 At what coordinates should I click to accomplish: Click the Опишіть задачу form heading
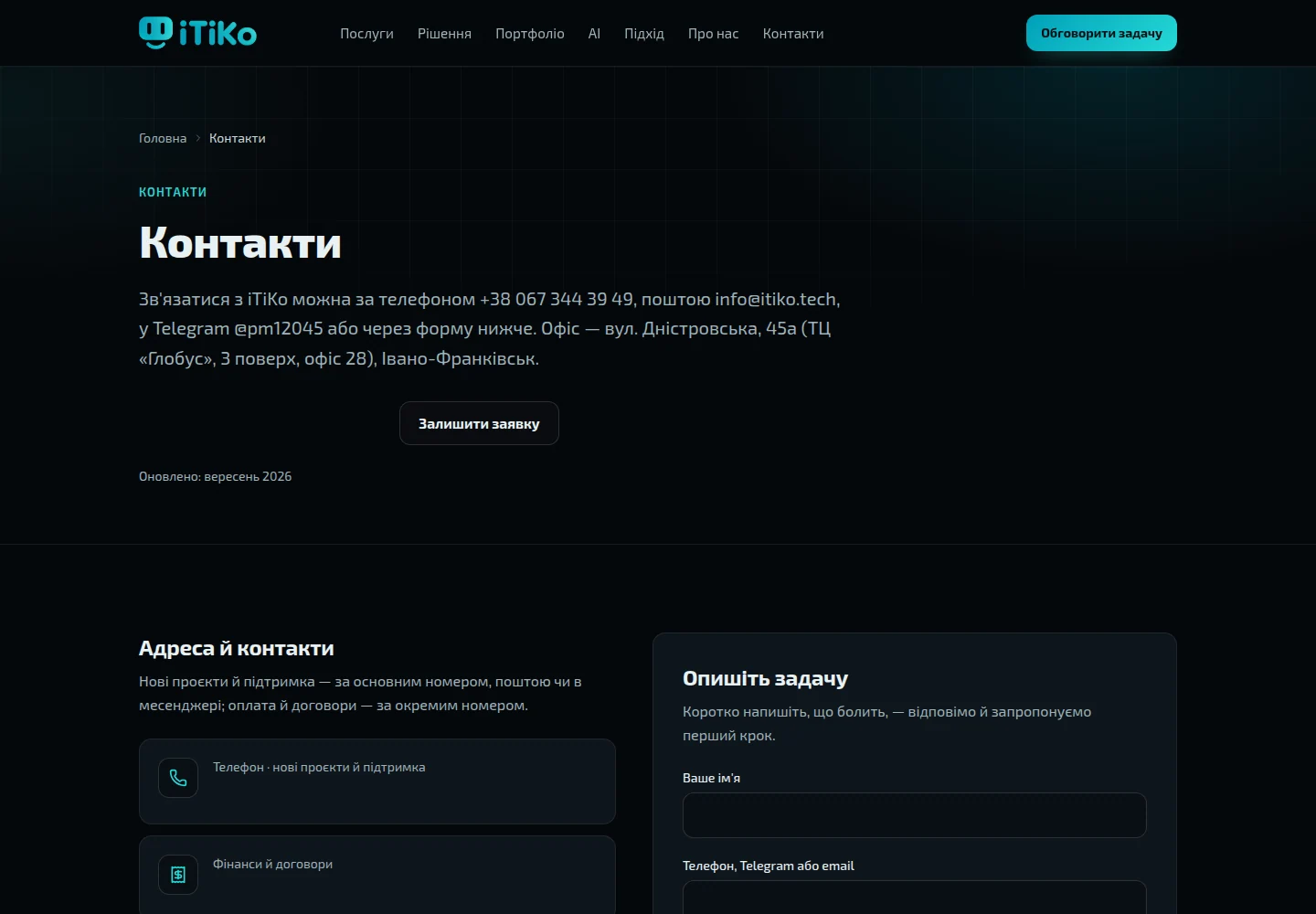(765, 678)
